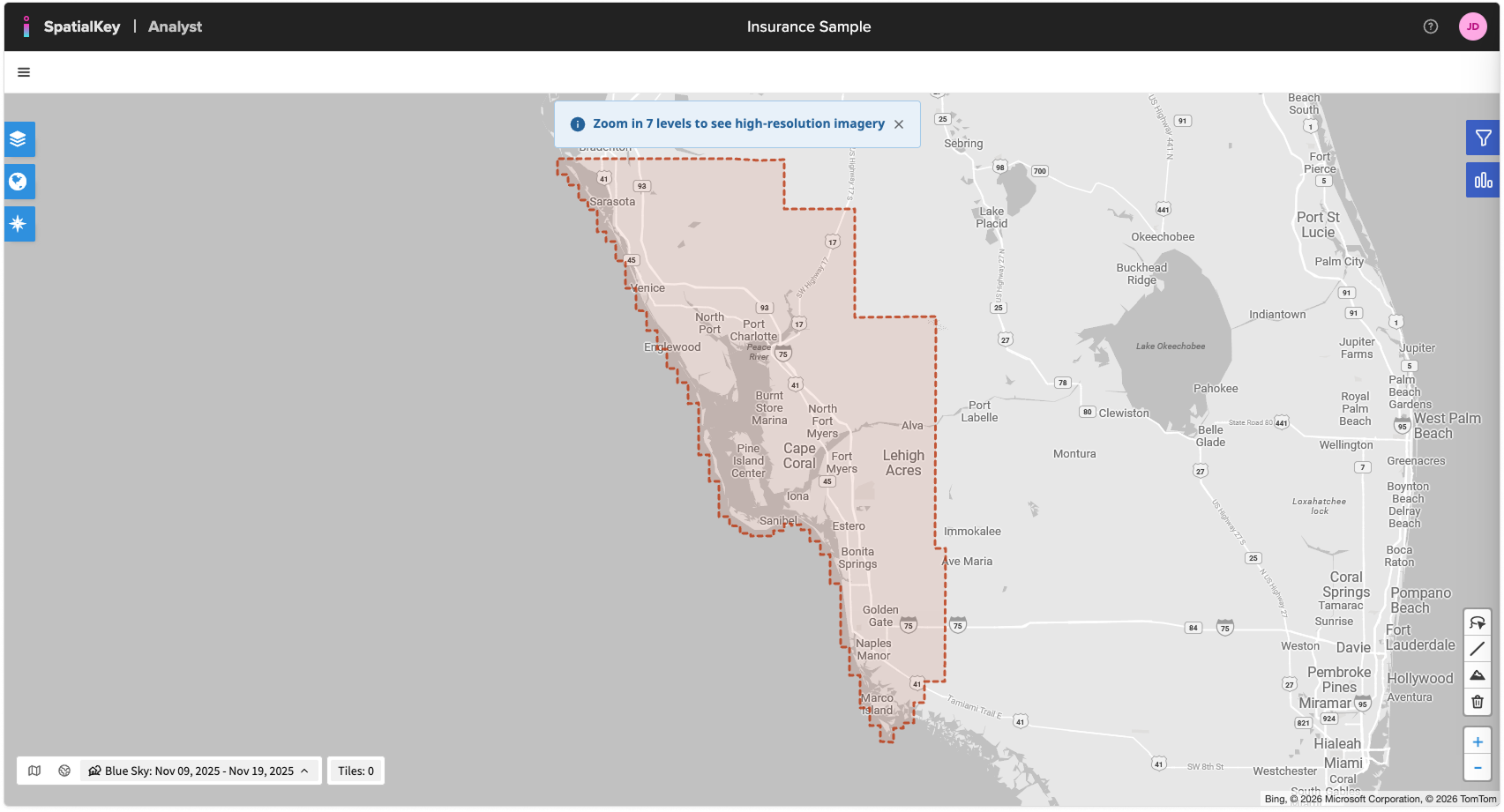Open the bar chart analytics panel

(1483, 181)
